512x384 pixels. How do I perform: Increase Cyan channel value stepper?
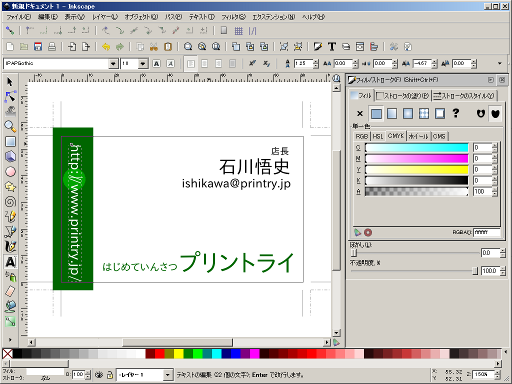(495, 145)
